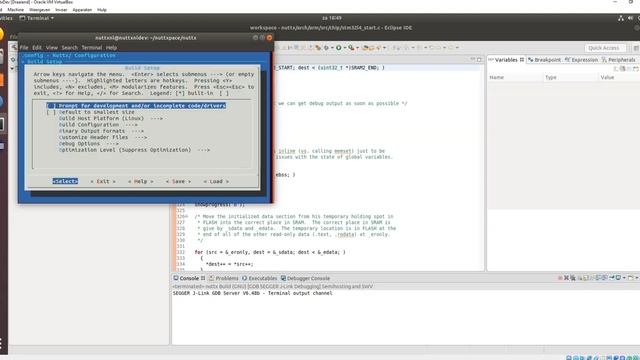The height and width of the screenshot is (360, 640).
Task: Click Remove Launch icon in Console toolbar
Action: [x=567, y=278]
